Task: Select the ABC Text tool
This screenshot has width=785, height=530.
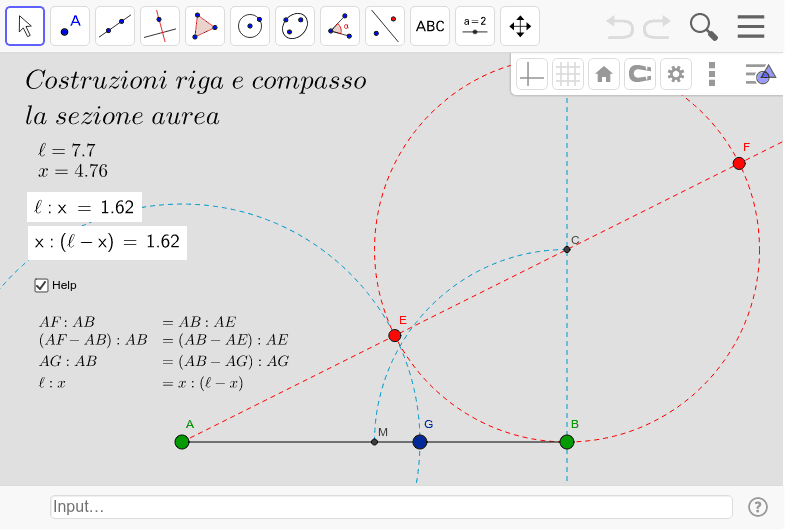Action: point(430,26)
